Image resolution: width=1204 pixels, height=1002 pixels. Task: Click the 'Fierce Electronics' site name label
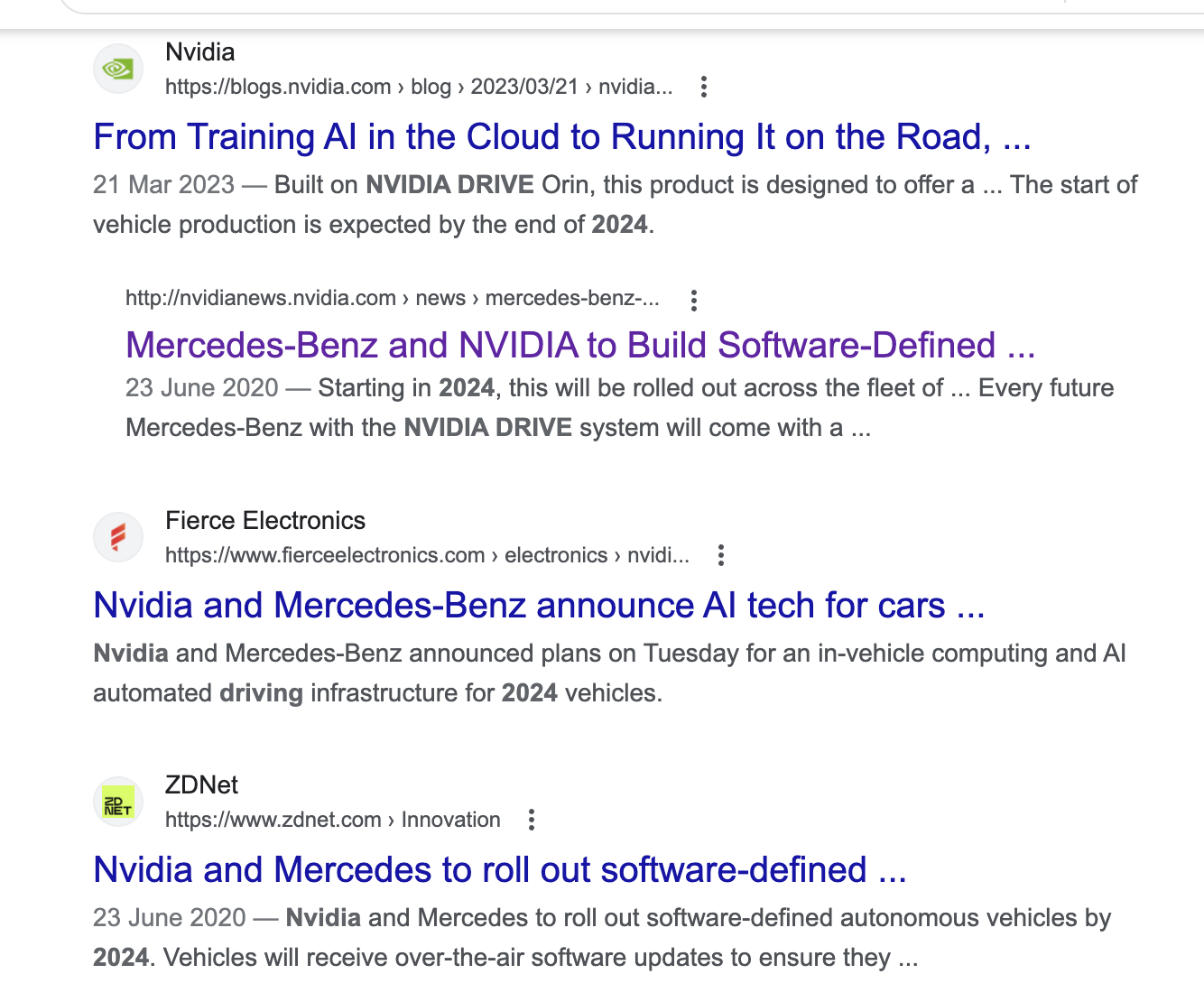(x=265, y=521)
